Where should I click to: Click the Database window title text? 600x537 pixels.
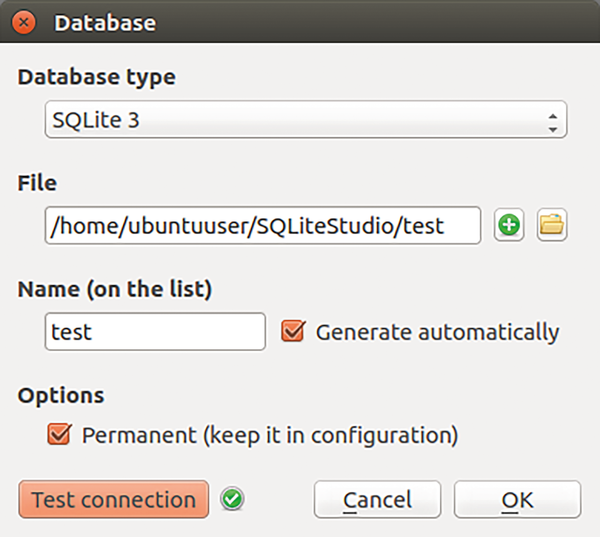tap(105, 23)
